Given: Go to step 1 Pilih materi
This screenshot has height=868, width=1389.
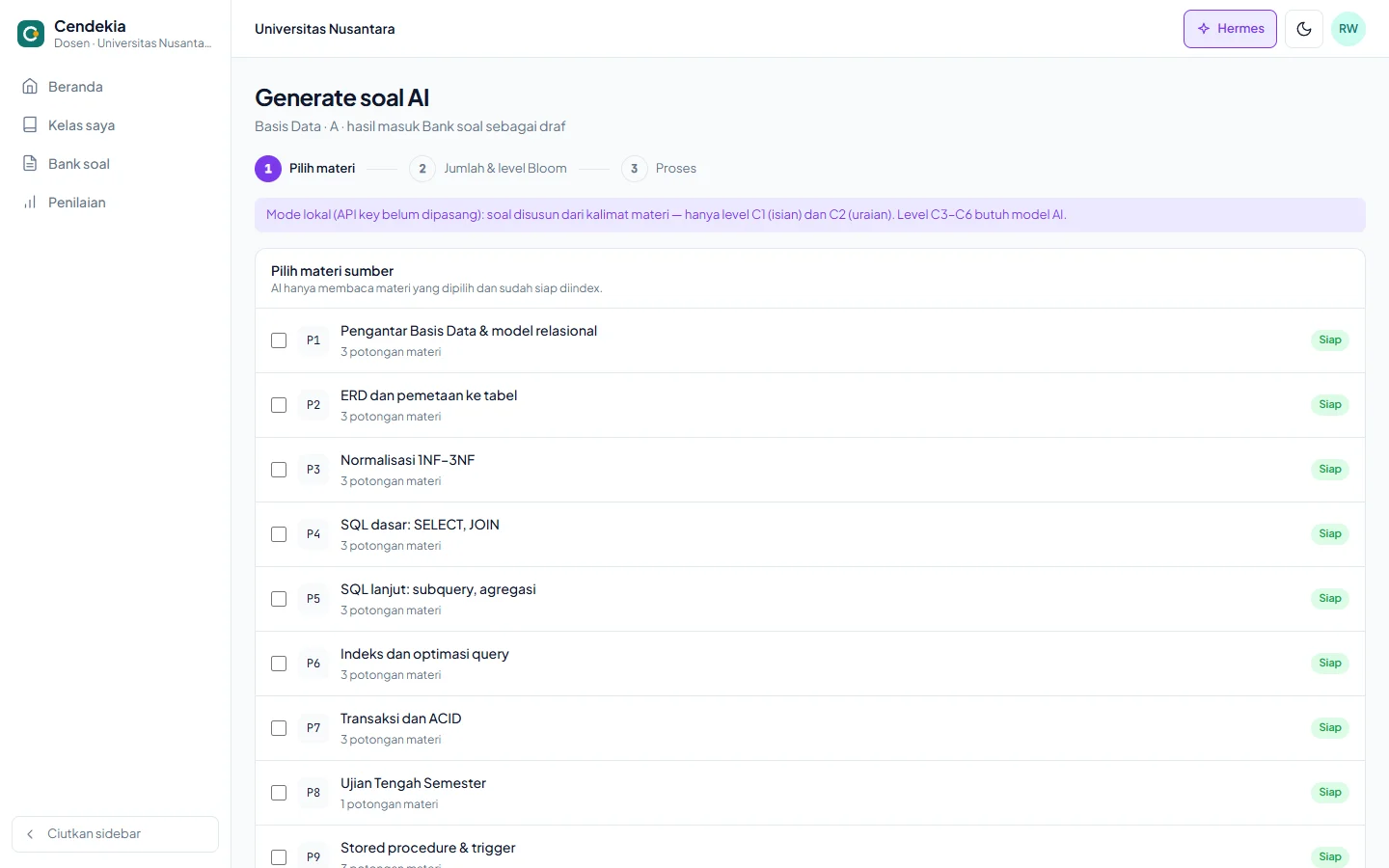Looking at the screenshot, I should [305, 169].
